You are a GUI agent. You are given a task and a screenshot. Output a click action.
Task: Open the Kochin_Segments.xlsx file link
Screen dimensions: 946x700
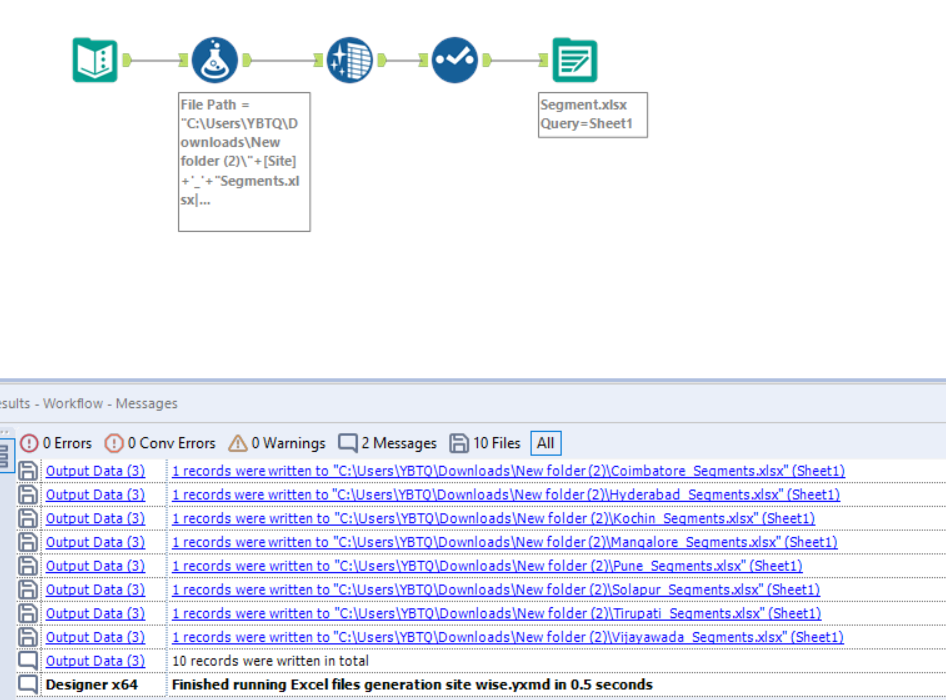[x=493, y=518]
